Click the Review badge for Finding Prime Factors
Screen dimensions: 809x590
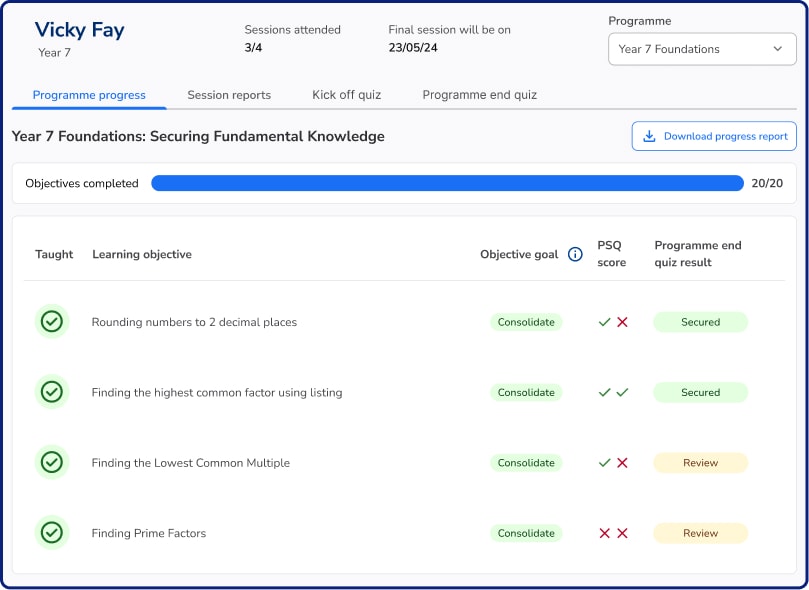[700, 533]
